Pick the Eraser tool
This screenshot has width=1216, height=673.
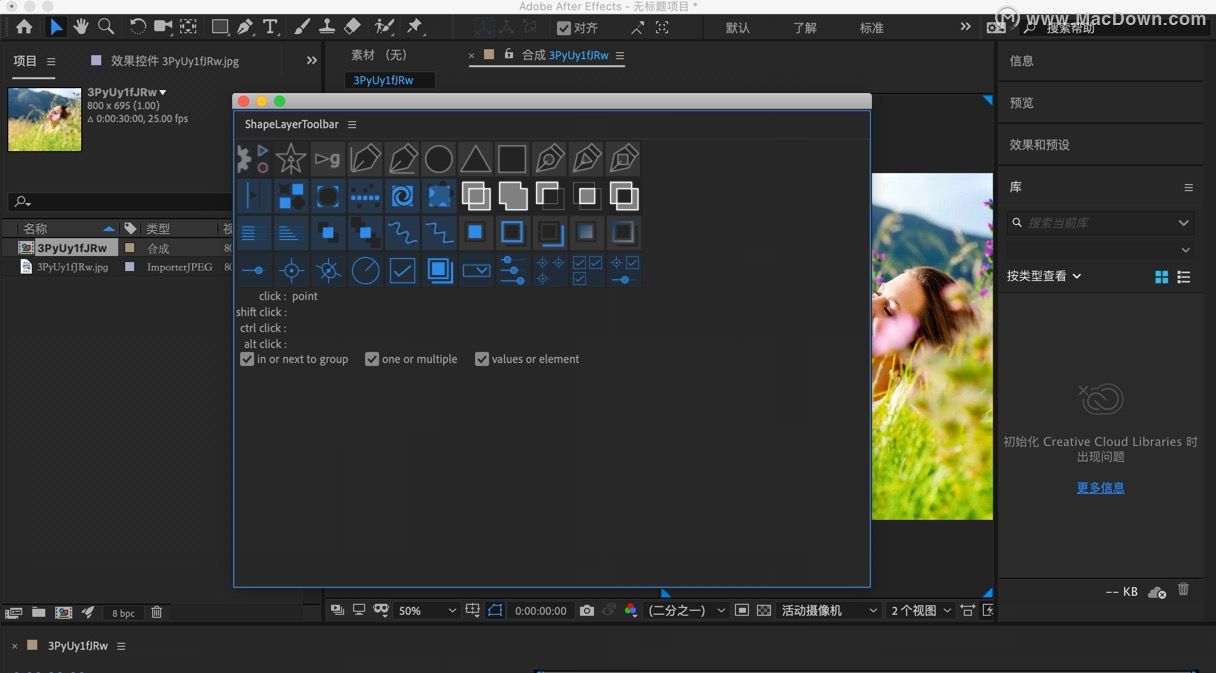(x=352, y=27)
